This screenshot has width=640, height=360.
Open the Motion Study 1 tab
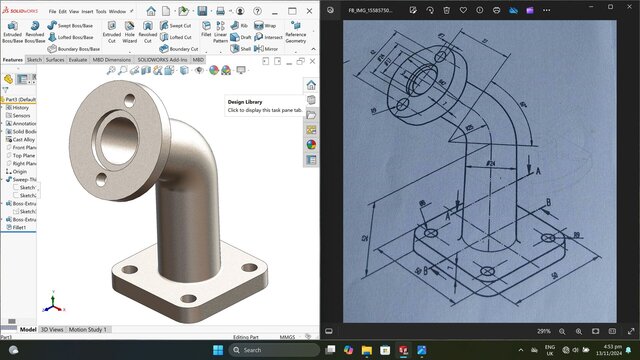[87, 329]
